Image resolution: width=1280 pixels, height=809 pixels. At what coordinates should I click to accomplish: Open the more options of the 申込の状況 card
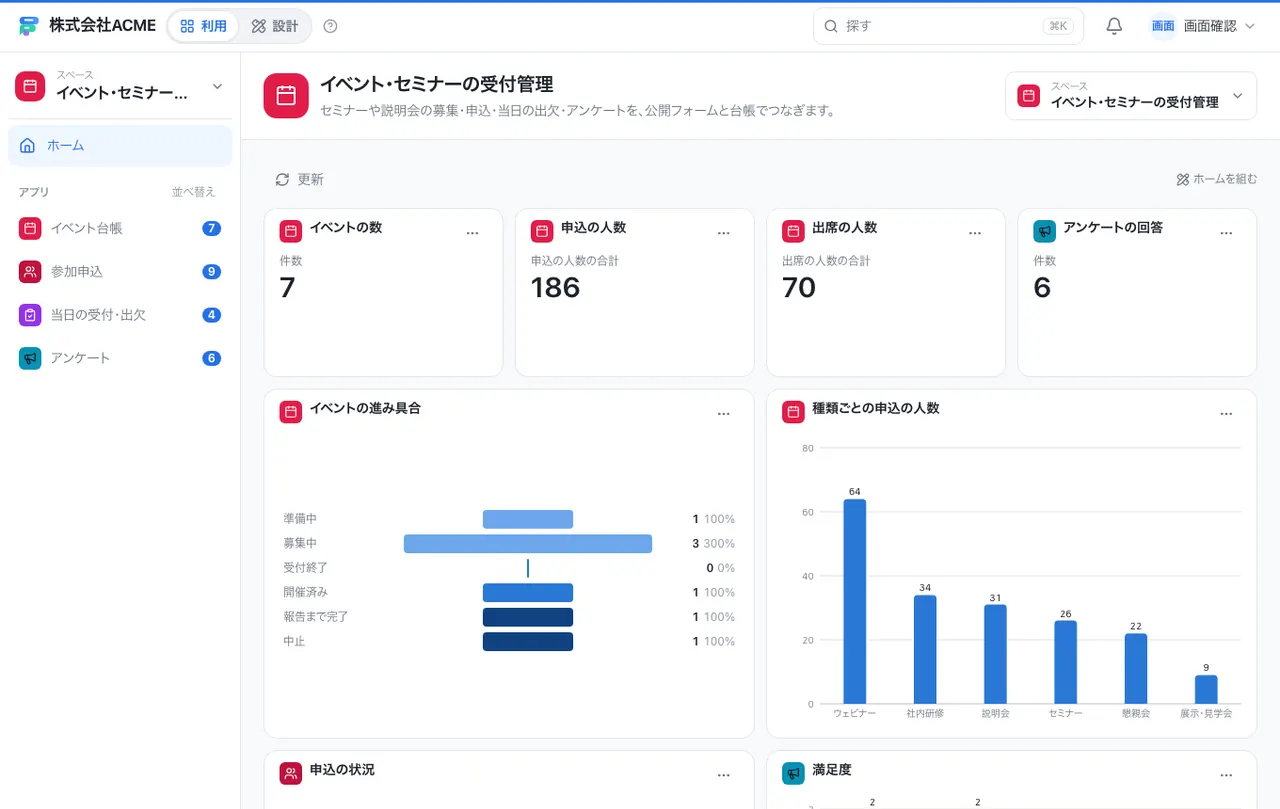pyautogui.click(x=724, y=774)
